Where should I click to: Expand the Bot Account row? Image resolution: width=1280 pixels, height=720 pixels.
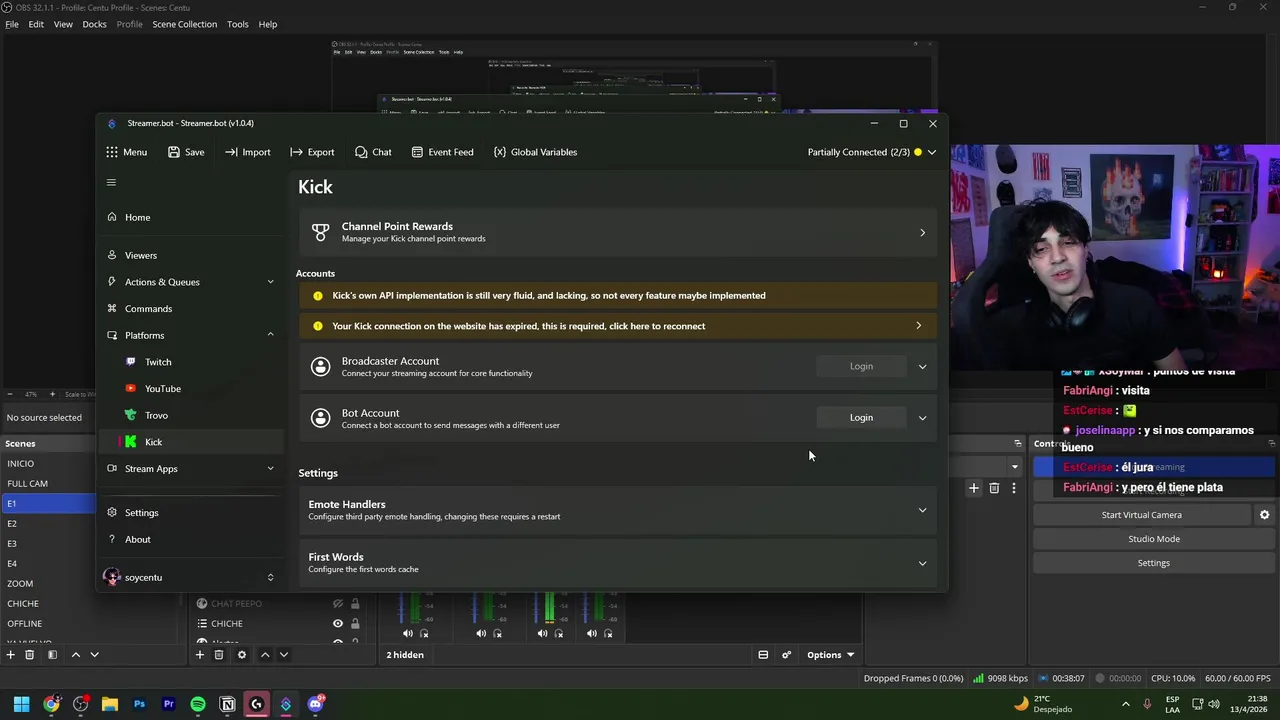tap(922, 418)
